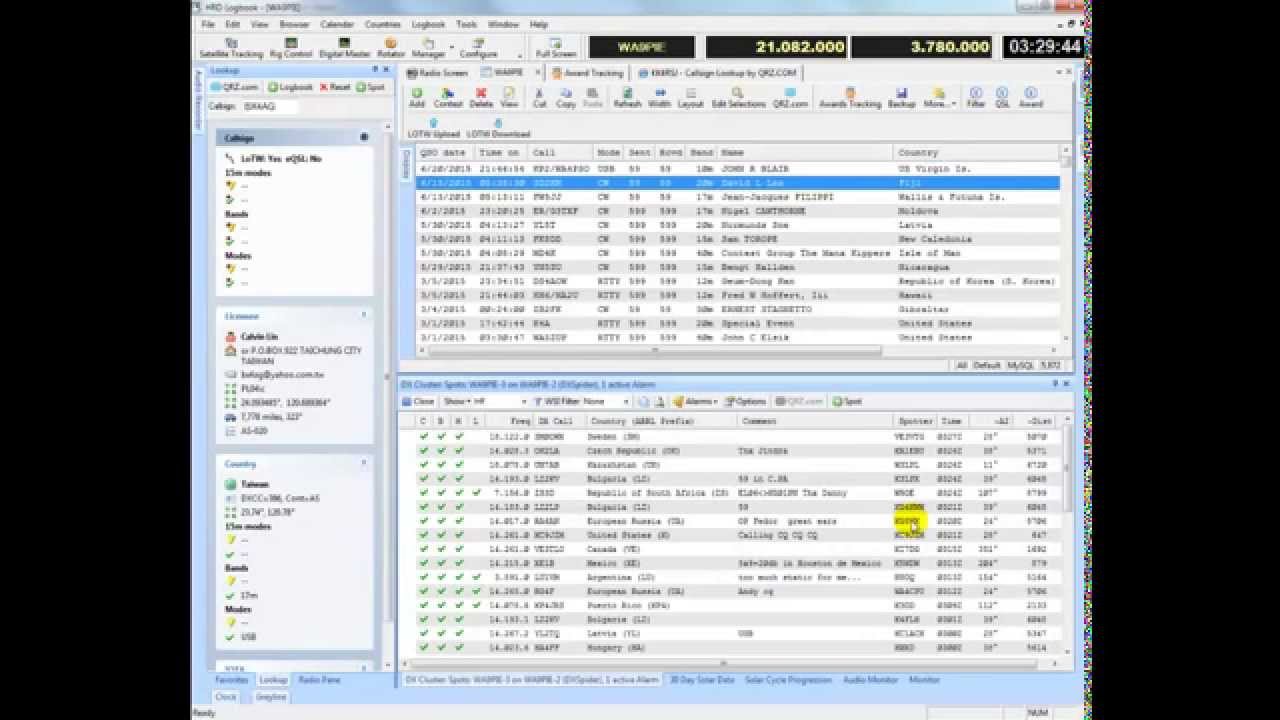Image resolution: width=1280 pixels, height=720 pixels.
Task: Switch to the Award Tracking tab
Action: point(588,73)
